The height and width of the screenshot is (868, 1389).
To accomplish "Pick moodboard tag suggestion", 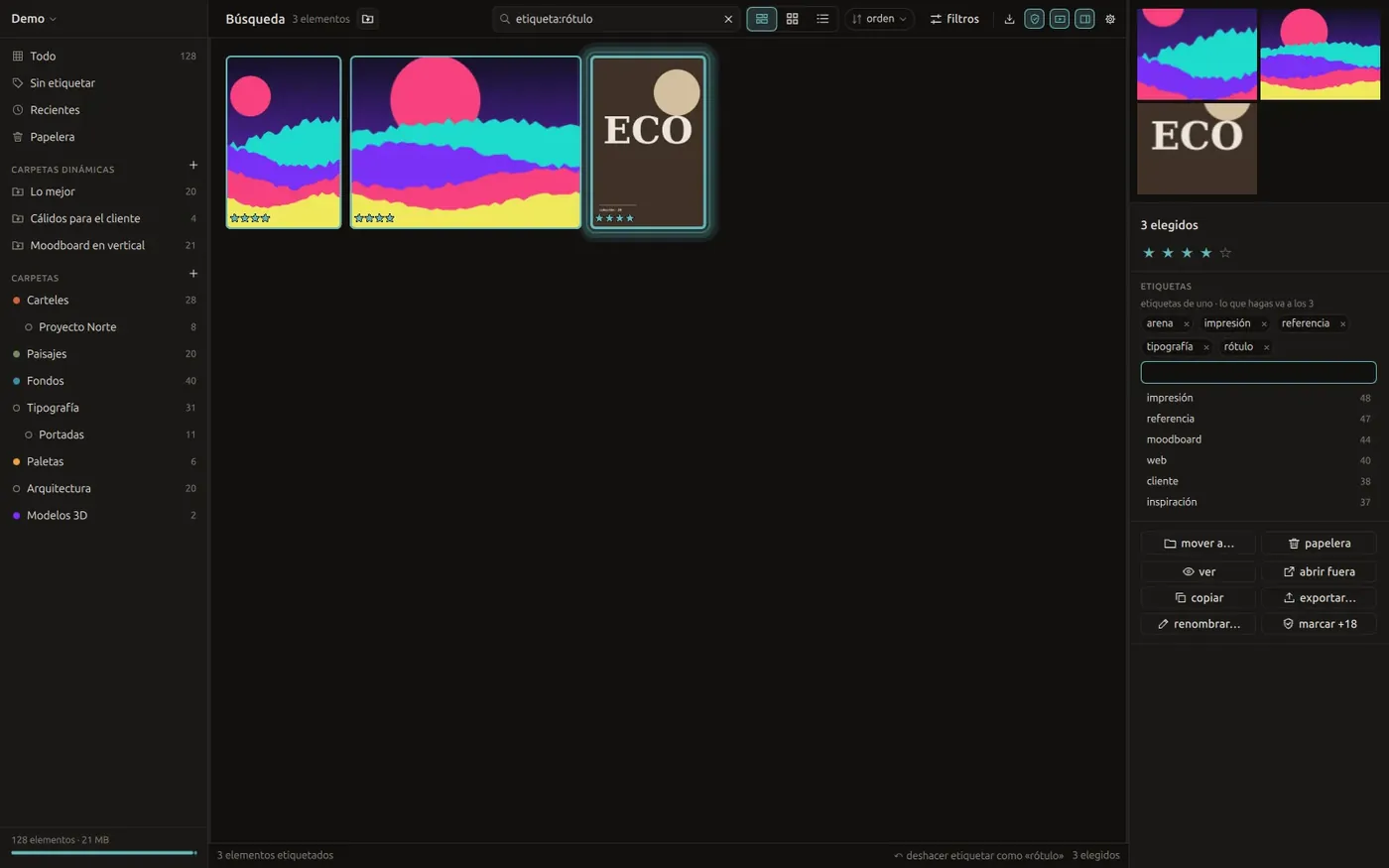I will point(1258,439).
